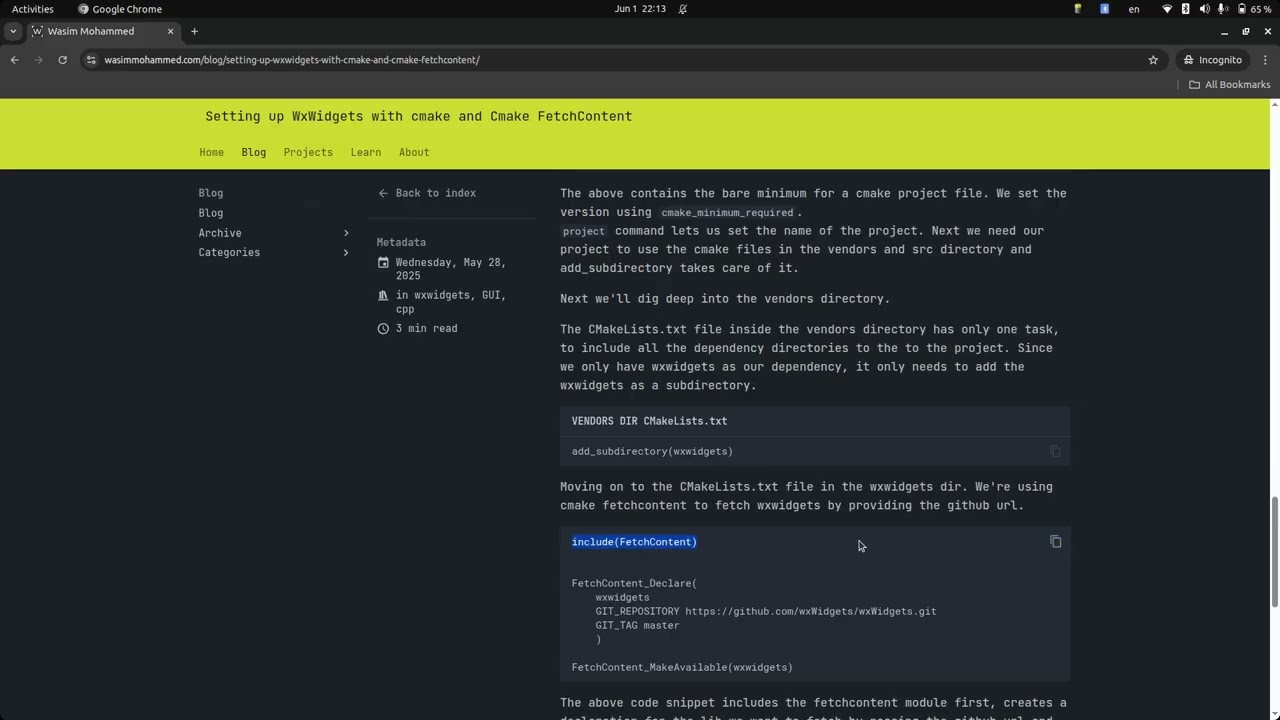The width and height of the screenshot is (1280, 720).
Task: Click the yellow tray indicator icon
Action: pos(1078,9)
